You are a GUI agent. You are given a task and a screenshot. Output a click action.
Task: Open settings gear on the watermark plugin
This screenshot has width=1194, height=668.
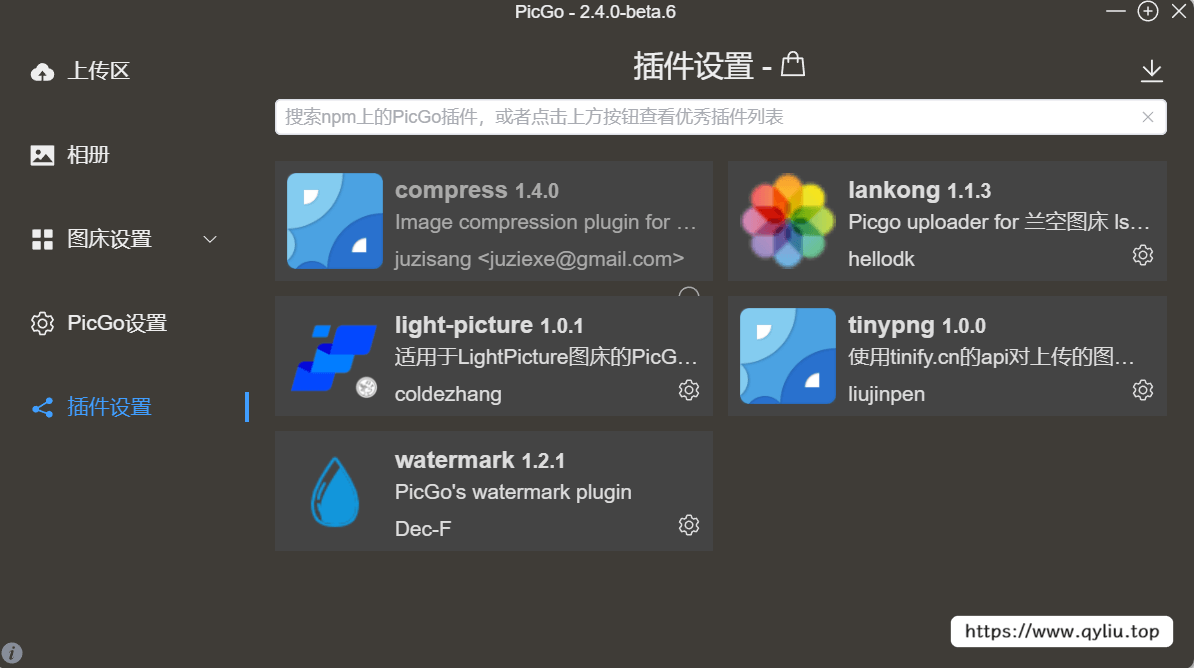pyautogui.click(x=688, y=524)
